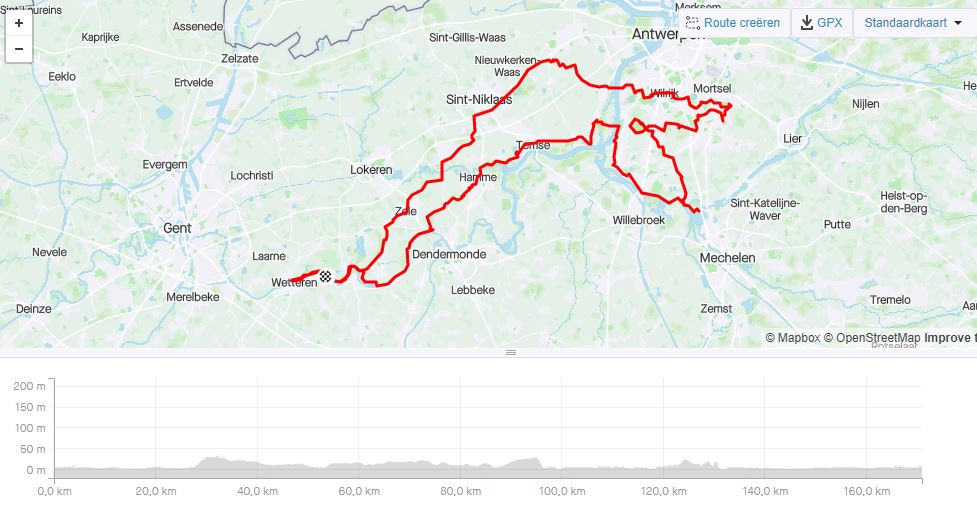This screenshot has height=515, width=977.
Task: Click the checkered finish flag marker
Action: [325, 276]
